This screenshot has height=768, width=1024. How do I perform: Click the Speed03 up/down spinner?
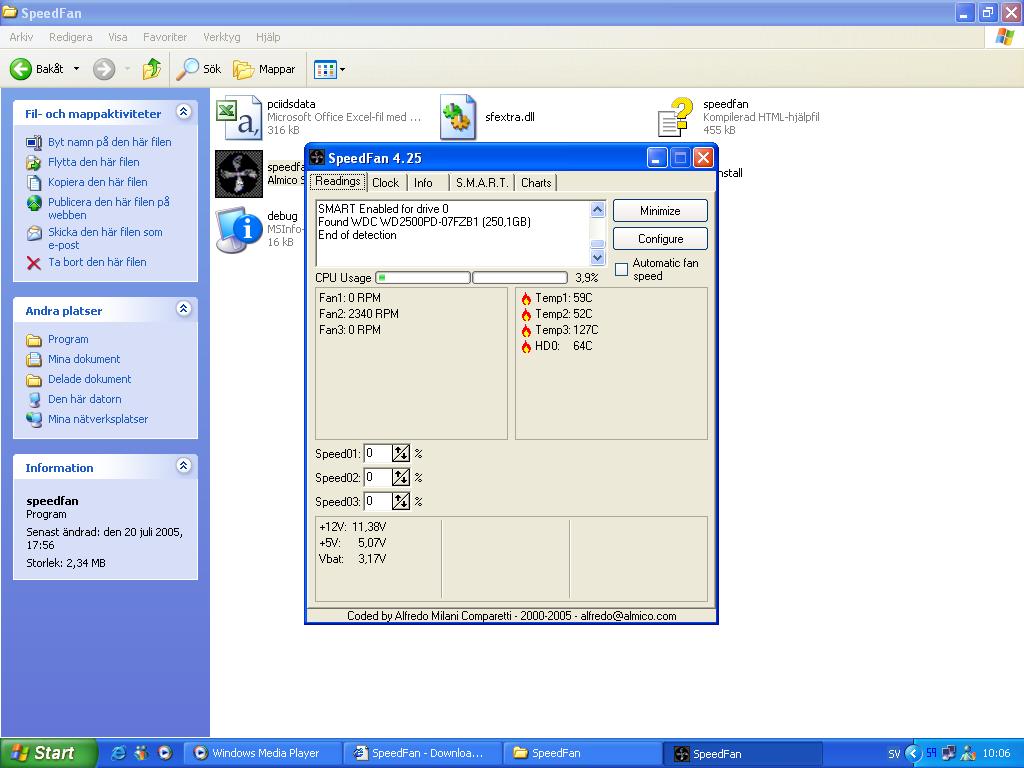coord(401,502)
